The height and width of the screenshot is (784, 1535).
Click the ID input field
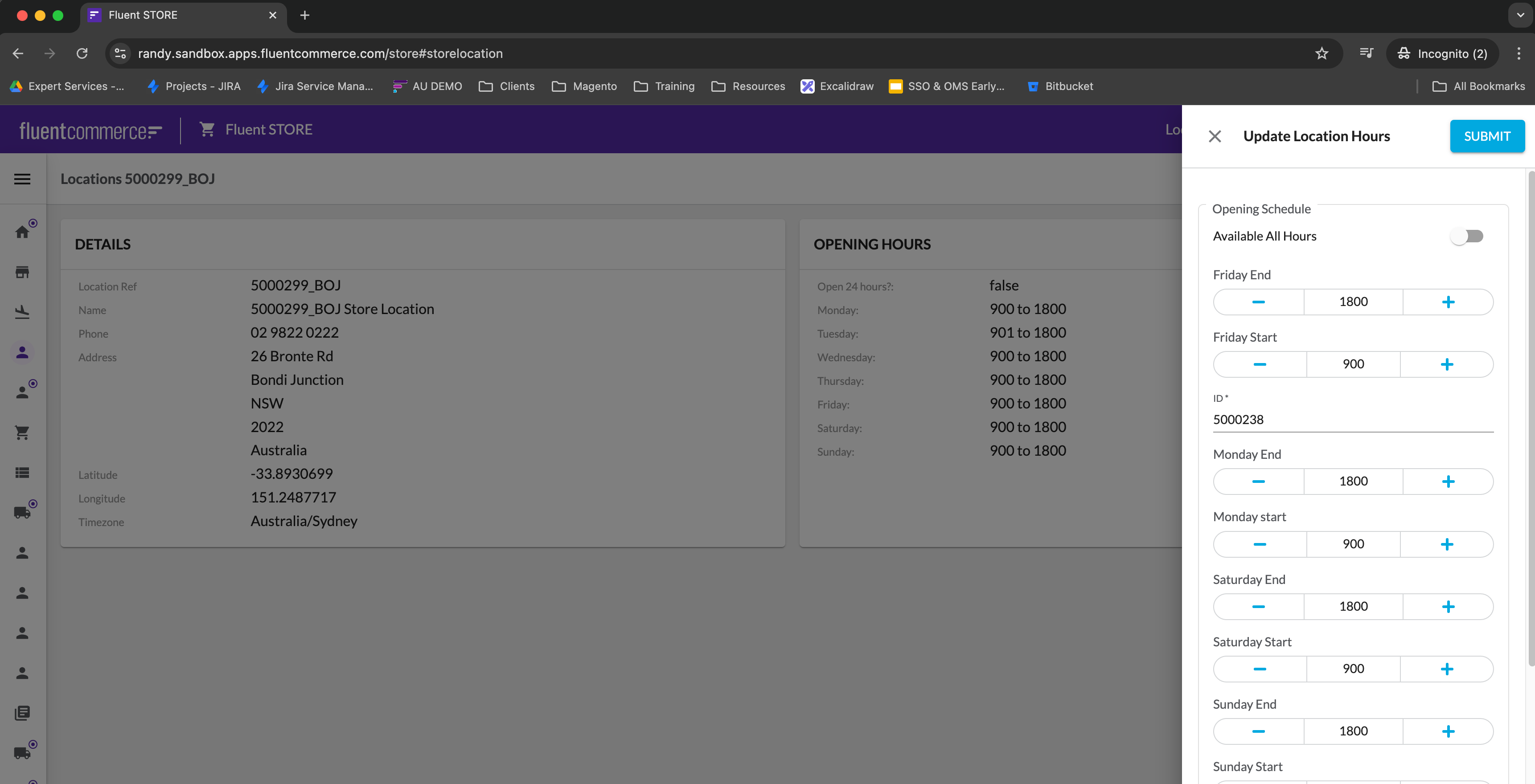[x=1353, y=420]
